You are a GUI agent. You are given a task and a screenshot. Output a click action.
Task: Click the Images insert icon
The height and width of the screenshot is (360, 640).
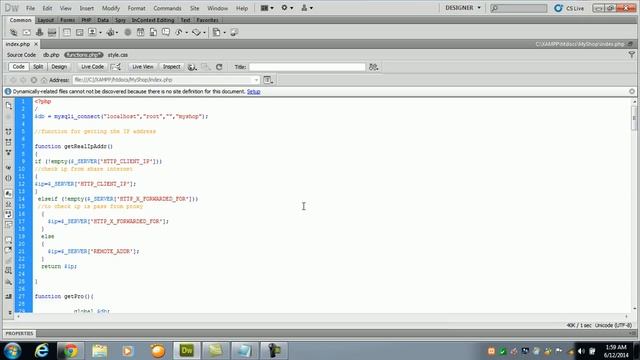92,33
